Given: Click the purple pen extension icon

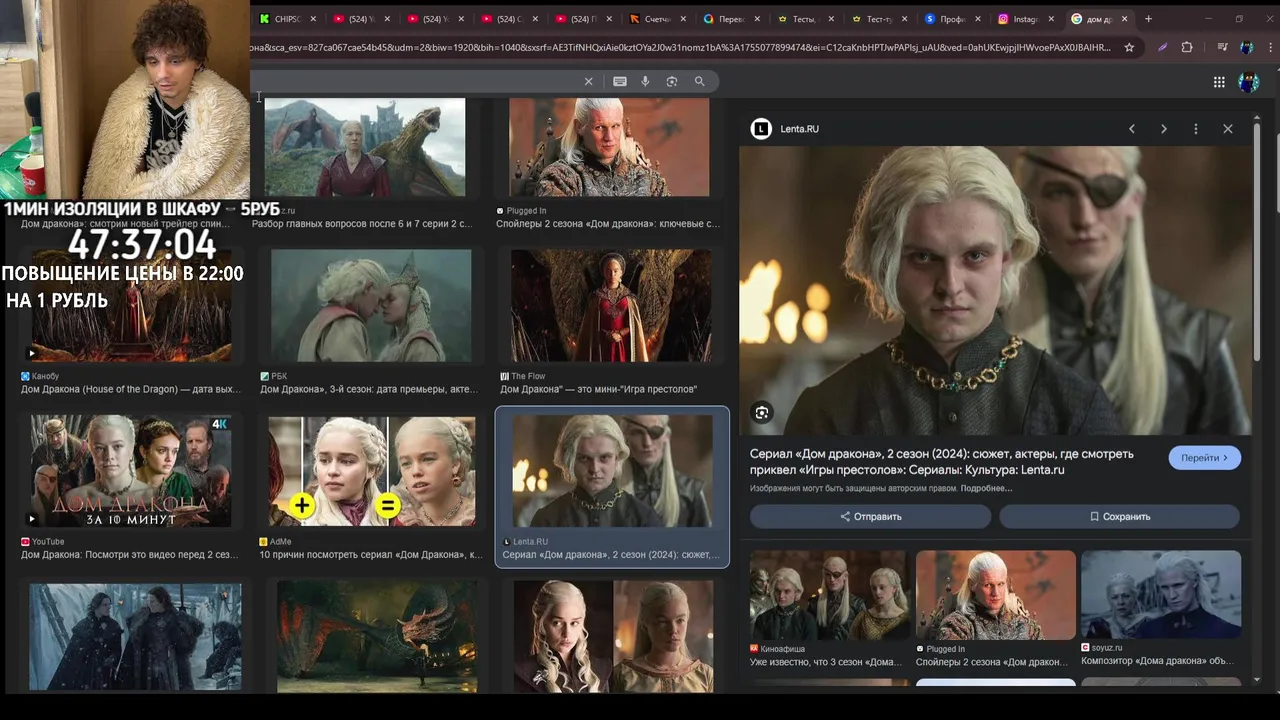Looking at the screenshot, I should click(x=1162, y=47).
